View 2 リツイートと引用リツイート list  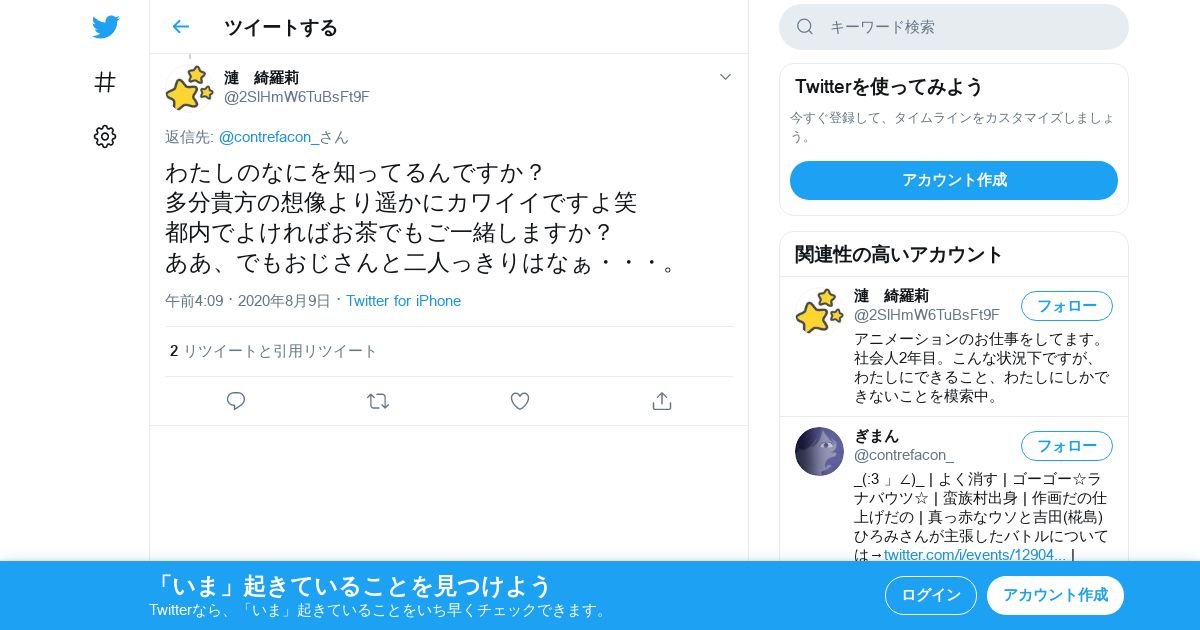coord(274,351)
